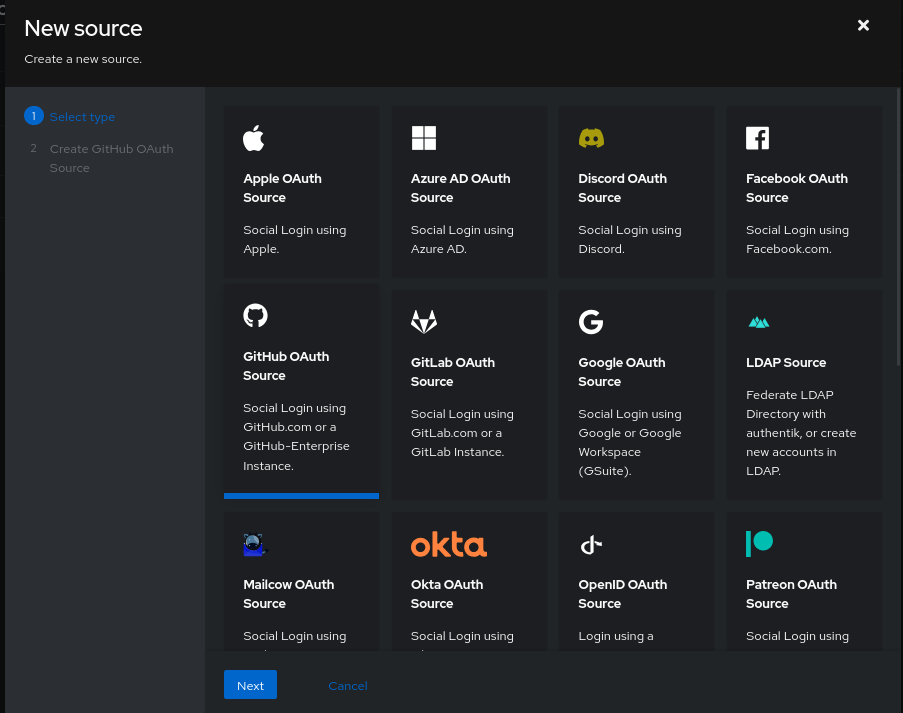Click the 'Create a new source.' subtitle

click(x=83, y=59)
